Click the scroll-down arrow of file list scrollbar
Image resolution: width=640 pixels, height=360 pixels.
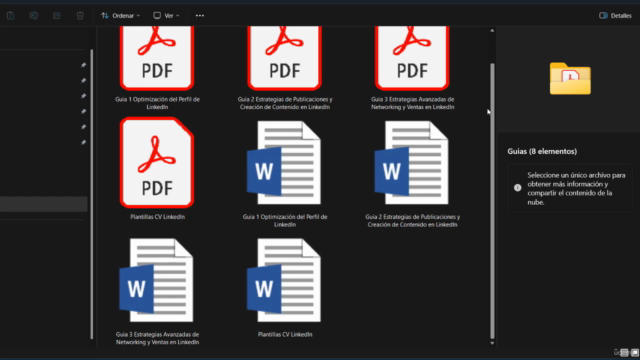coord(492,343)
